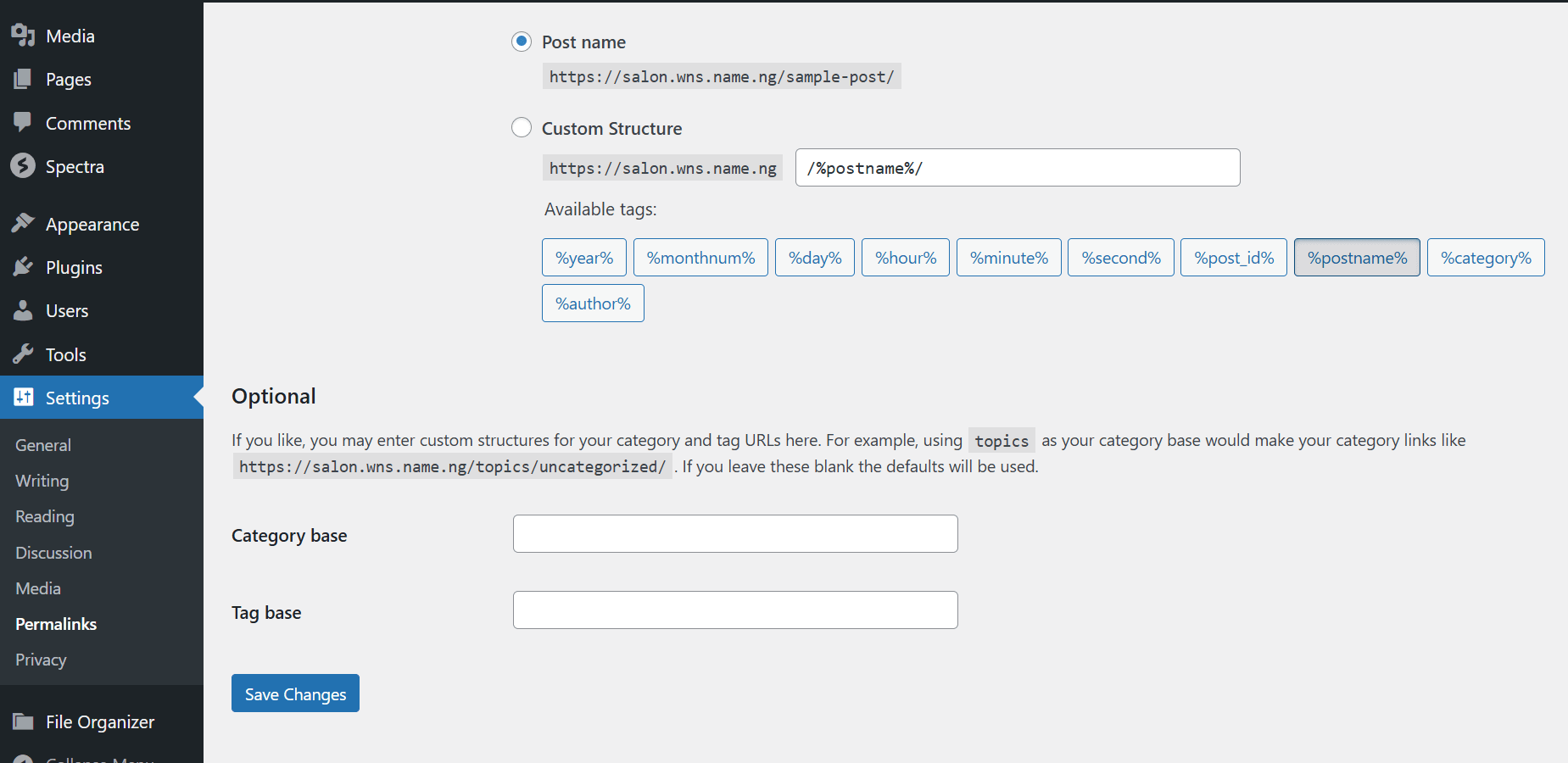Open the Comments menu
1568x763 pixels.
pos(88,123)
